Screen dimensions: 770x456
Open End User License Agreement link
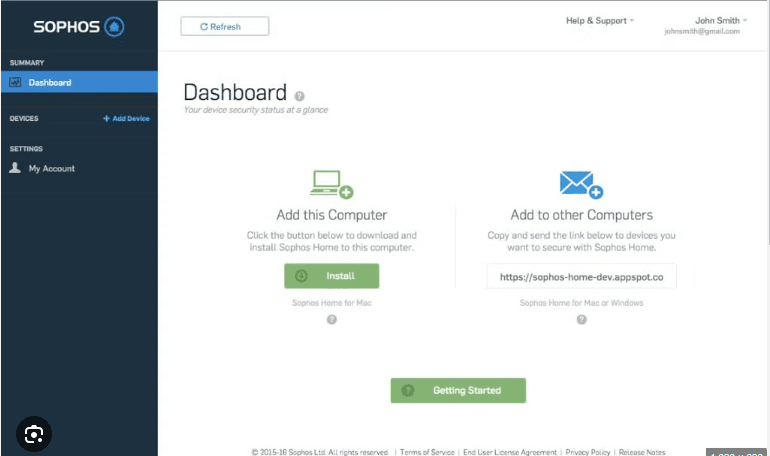(510, 452)
